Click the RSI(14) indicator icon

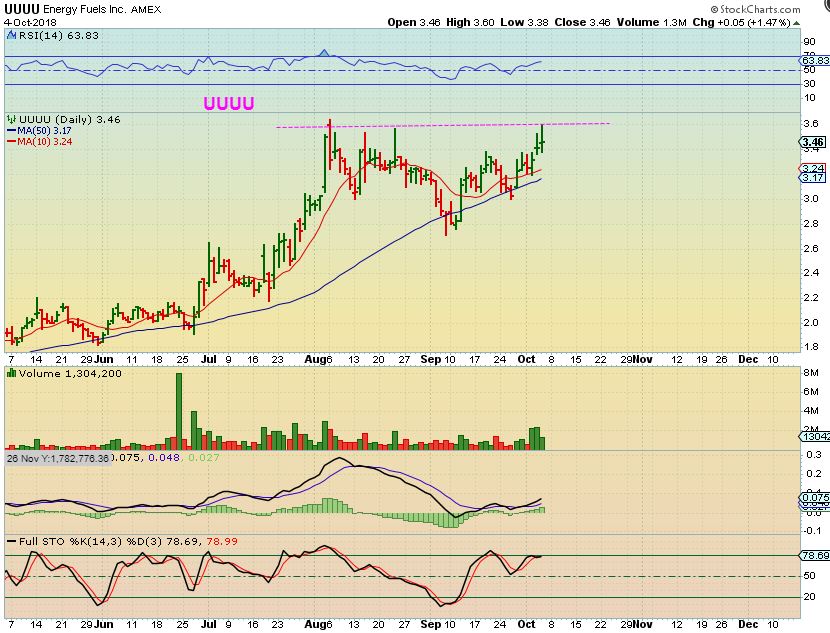pos(12,35)
